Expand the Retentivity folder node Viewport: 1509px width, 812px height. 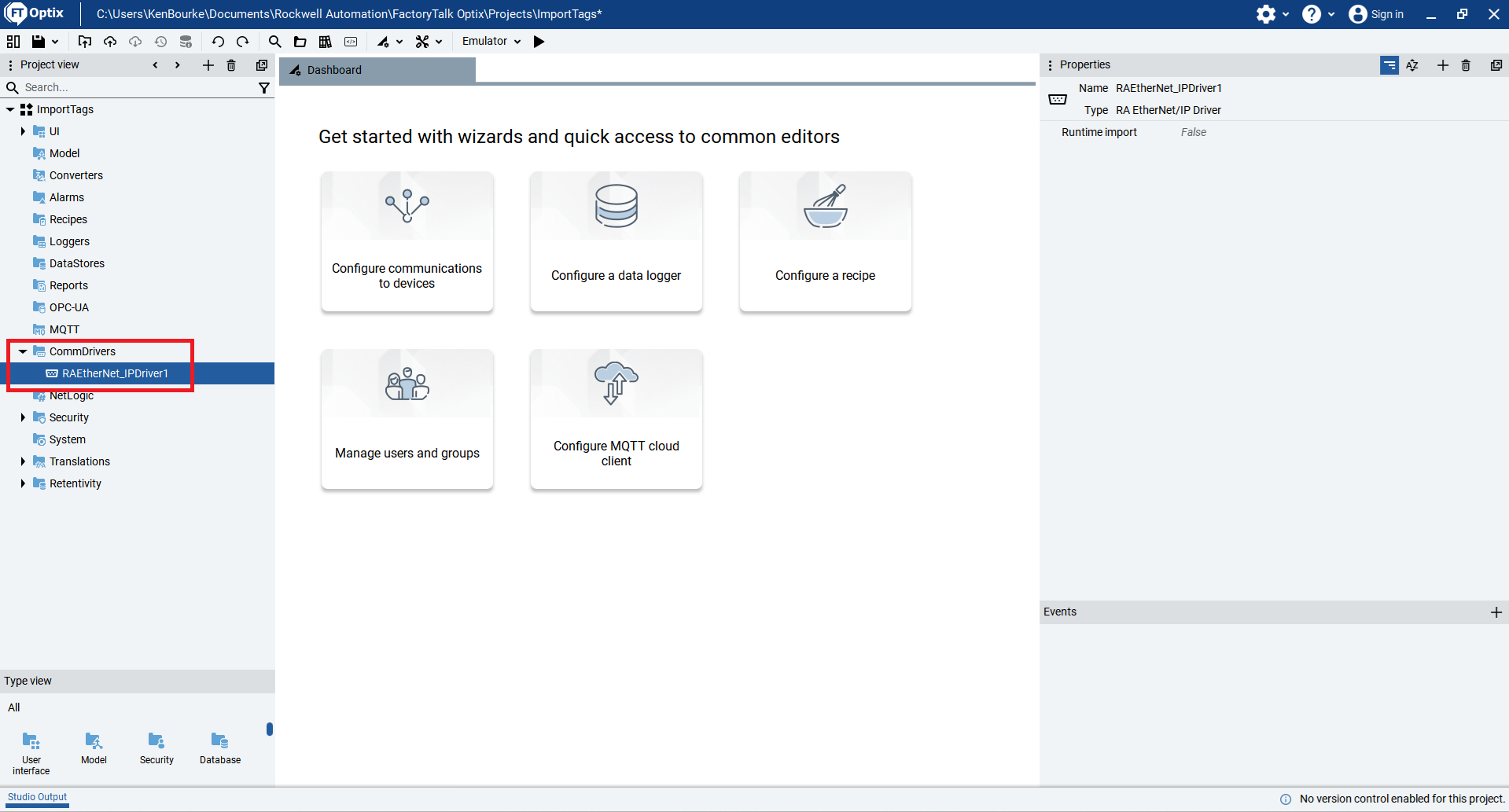pos(23,483)
